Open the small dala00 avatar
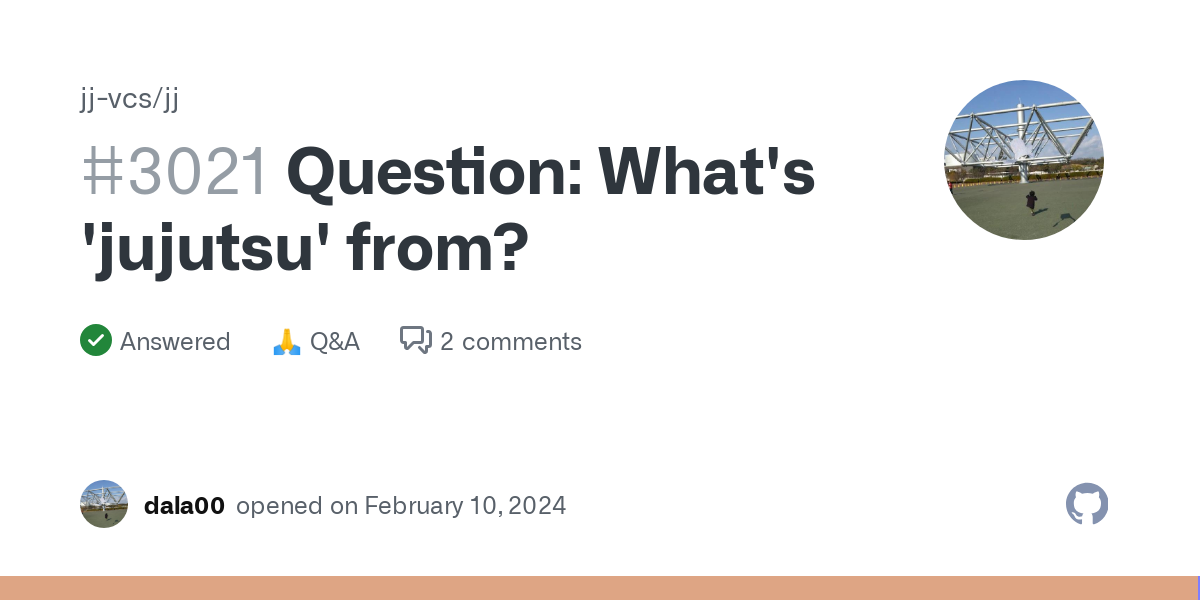Viewport: 1200px width, 600px height. point(104,505)
